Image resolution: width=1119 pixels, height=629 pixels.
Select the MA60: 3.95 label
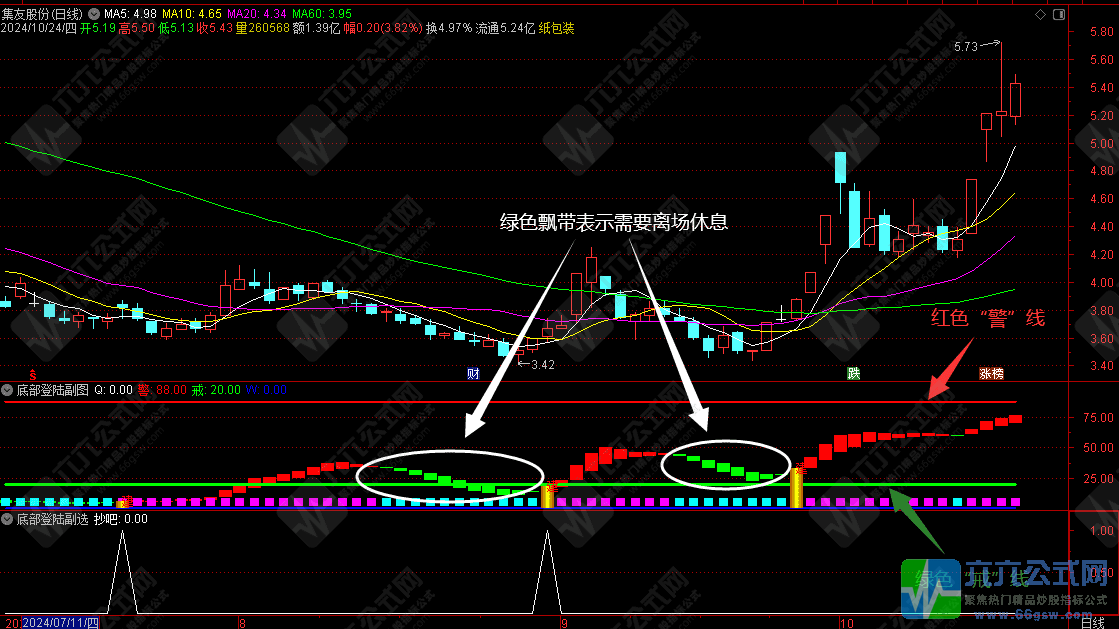coord(322,14)
